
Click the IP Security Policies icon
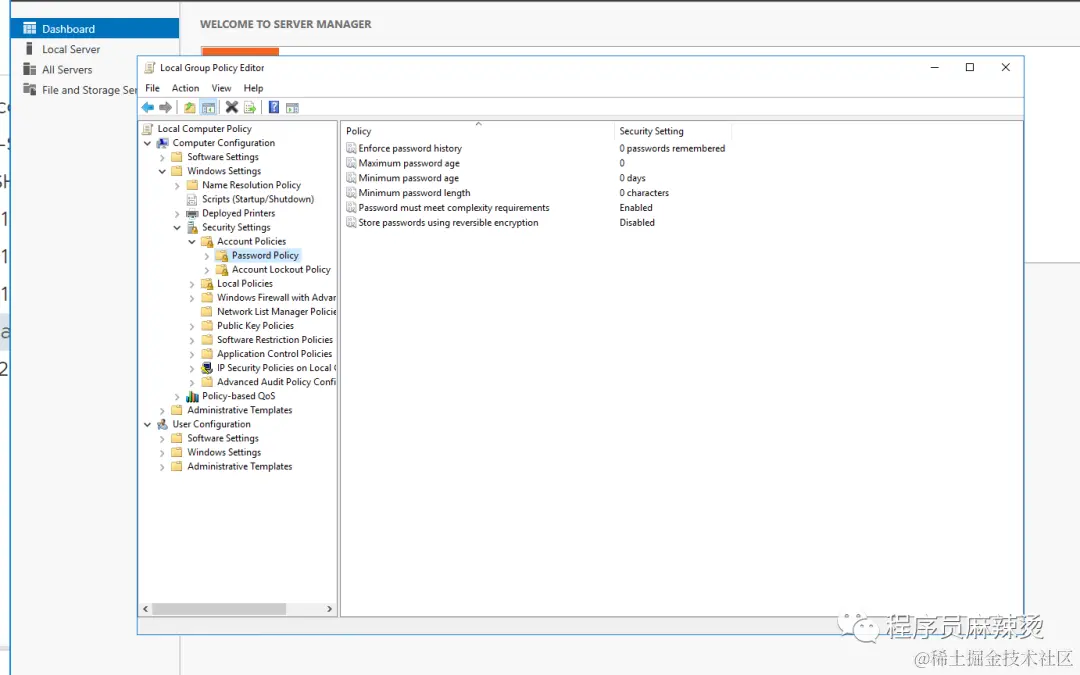coord(207,368)
